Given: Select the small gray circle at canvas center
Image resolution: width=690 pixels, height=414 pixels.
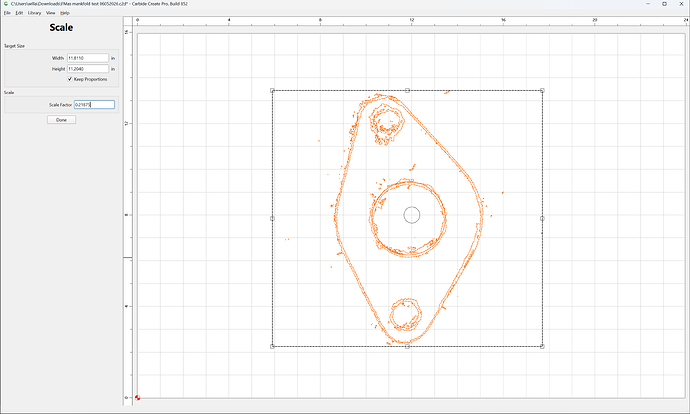Looking at the screenshot, I should 412,215.
